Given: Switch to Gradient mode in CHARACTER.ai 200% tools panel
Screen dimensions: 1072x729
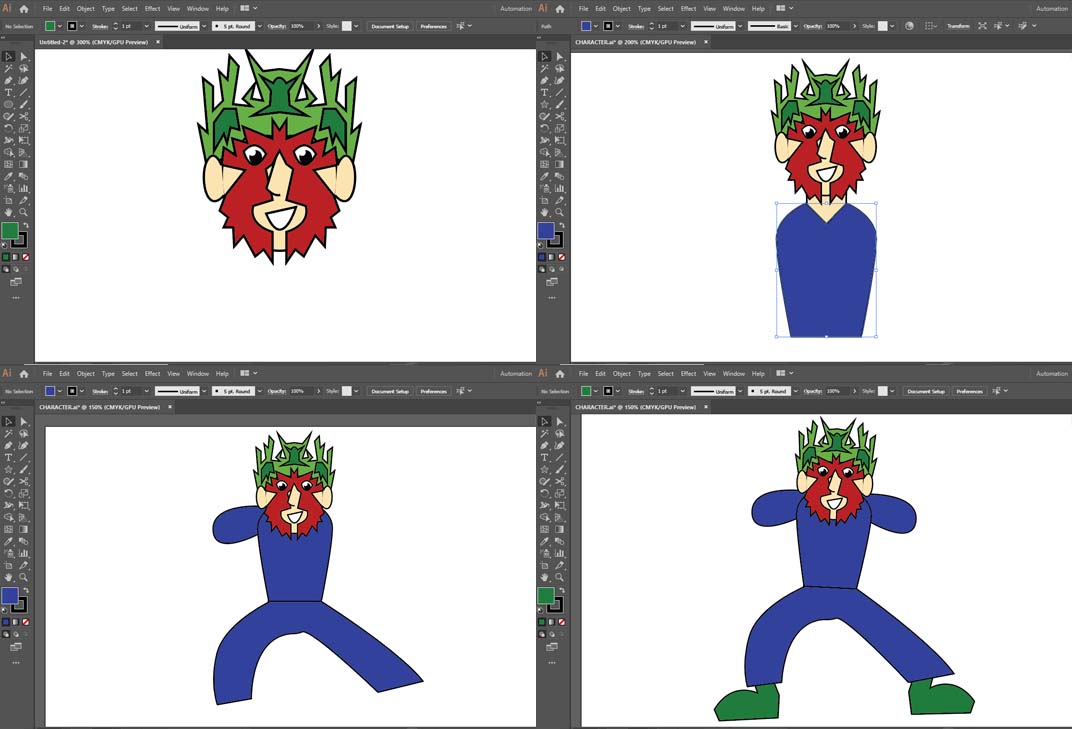Looking at the screenshot, I should click(551, 257).
